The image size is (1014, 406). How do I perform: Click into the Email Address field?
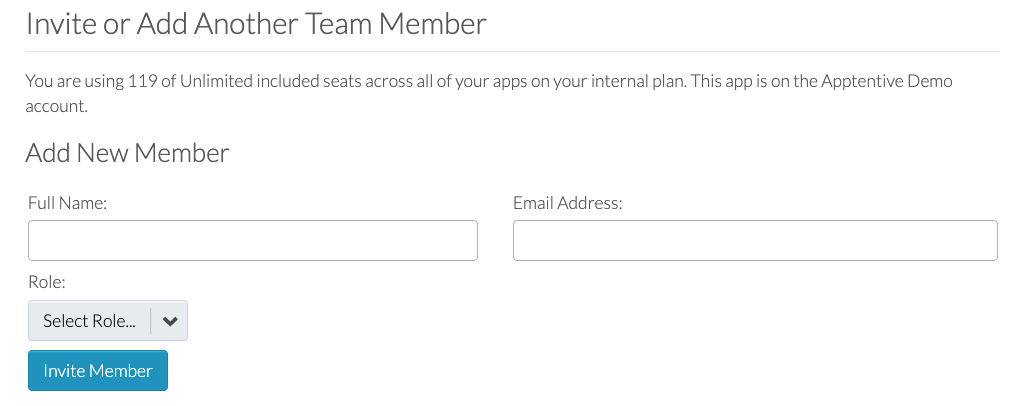point(755,241)
